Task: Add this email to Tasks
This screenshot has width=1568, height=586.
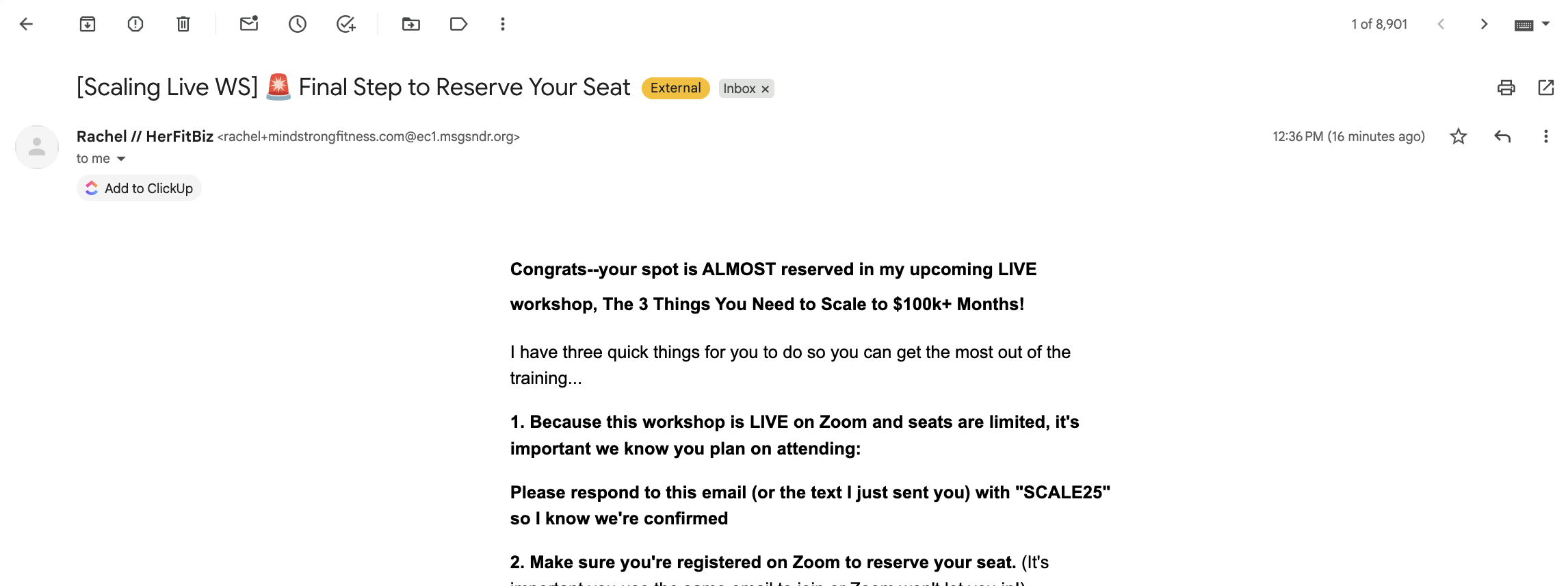Action: pyautogui.click(x=346, y=25)
